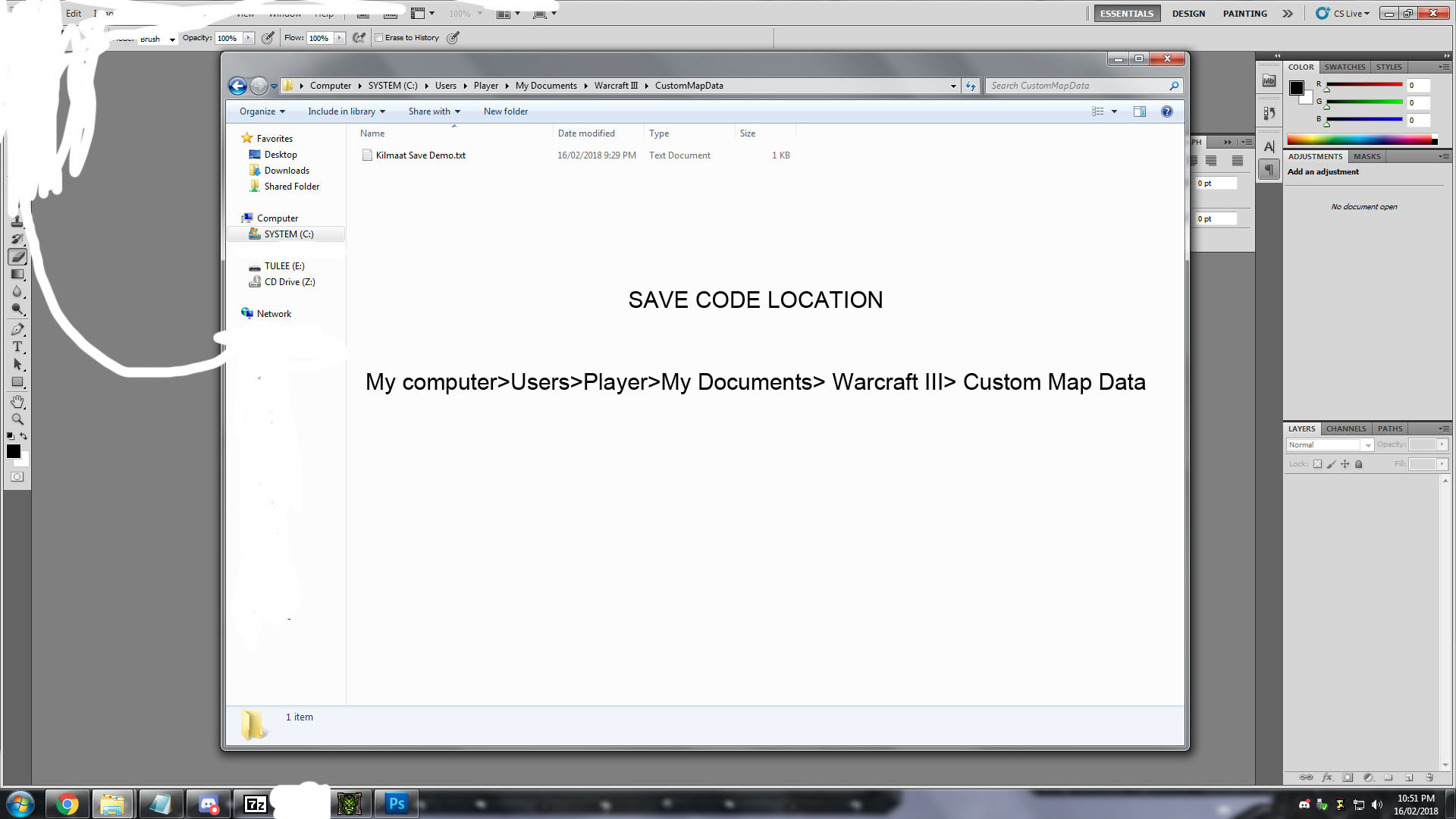This screenshot has height=819, width=1456.
Task: Open address bar history dropdown arrow
Action: click(953, 86)
